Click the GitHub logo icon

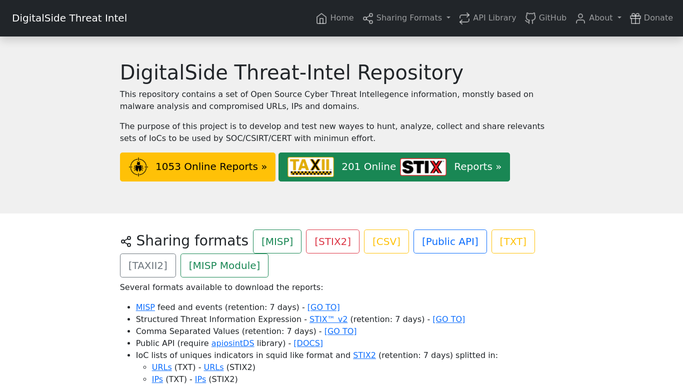click(530, 18)
